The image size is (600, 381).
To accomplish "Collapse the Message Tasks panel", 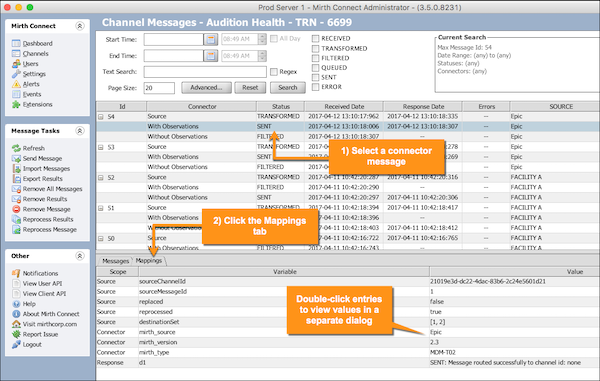I will [x=80, y=131].
